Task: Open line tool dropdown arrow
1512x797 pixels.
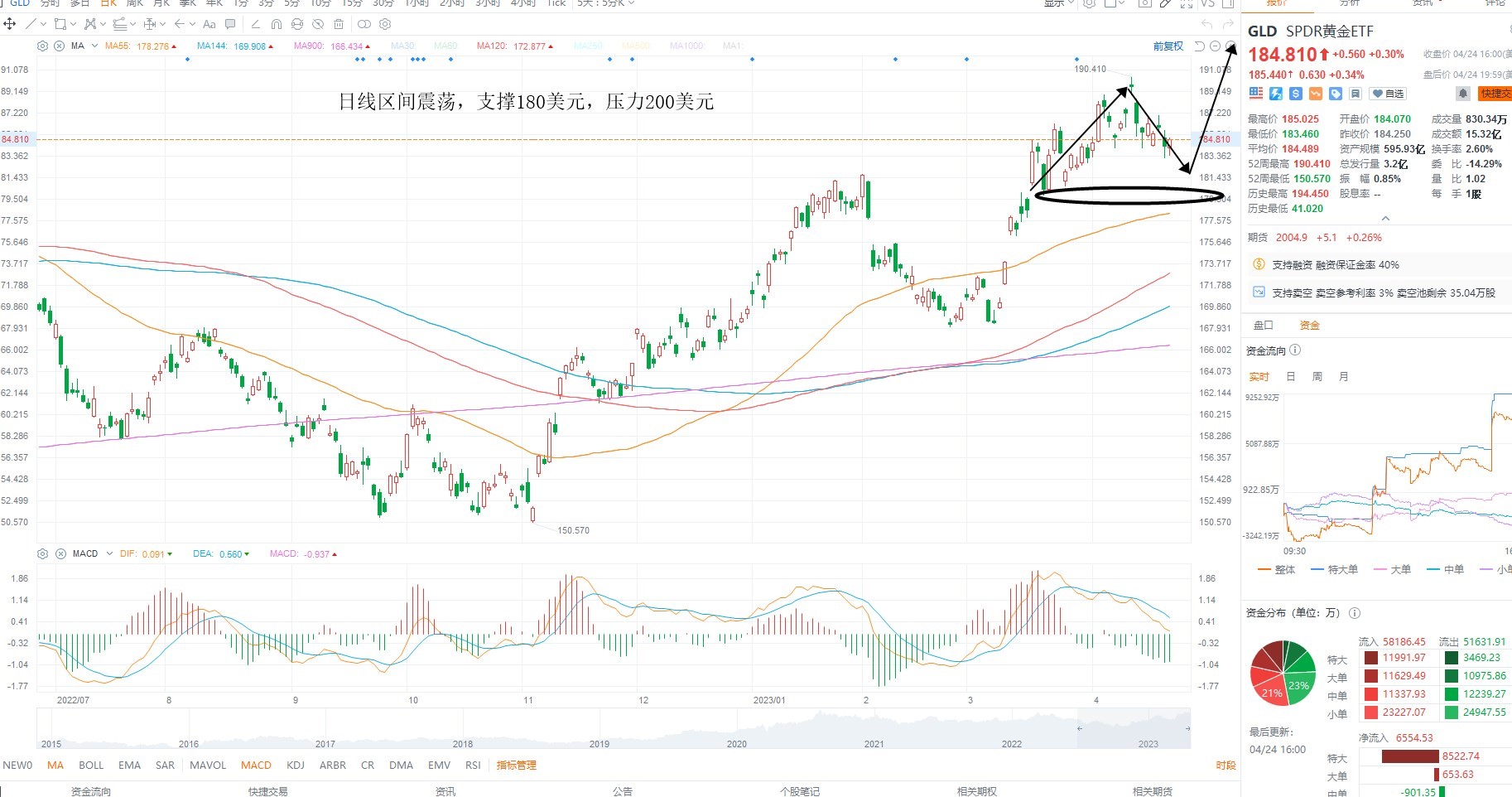Action: 42,24
